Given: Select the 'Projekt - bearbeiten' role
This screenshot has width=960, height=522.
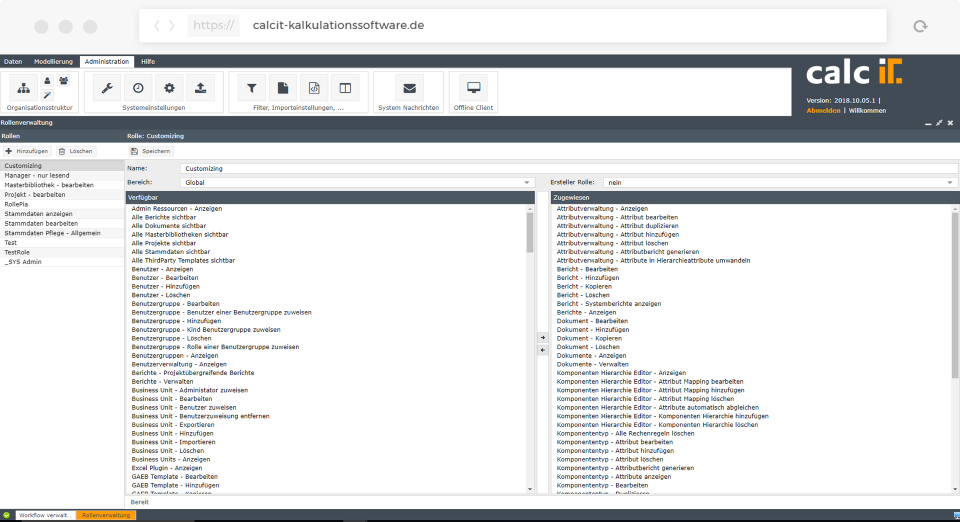Looking at the screenshot, I should click(62, 195).
